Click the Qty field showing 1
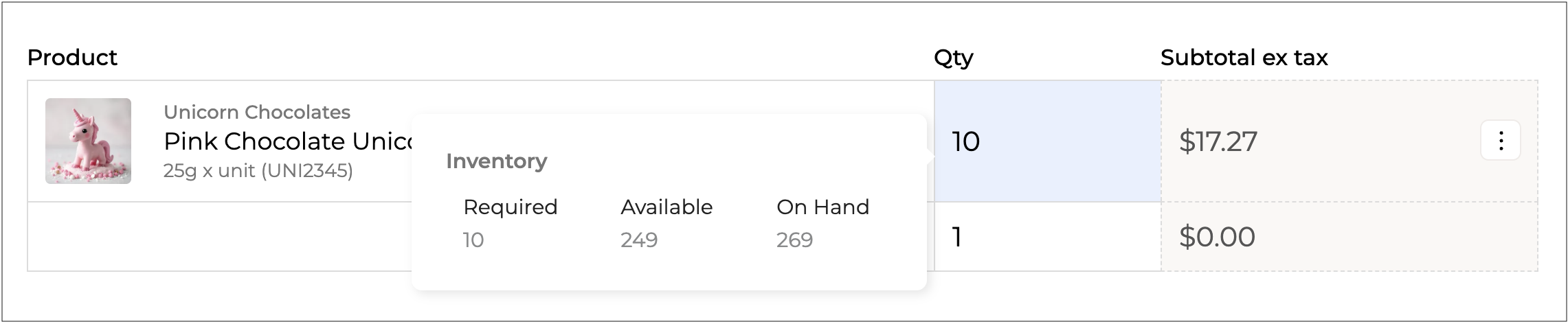1568x324 pixels. click(1046, 237)
